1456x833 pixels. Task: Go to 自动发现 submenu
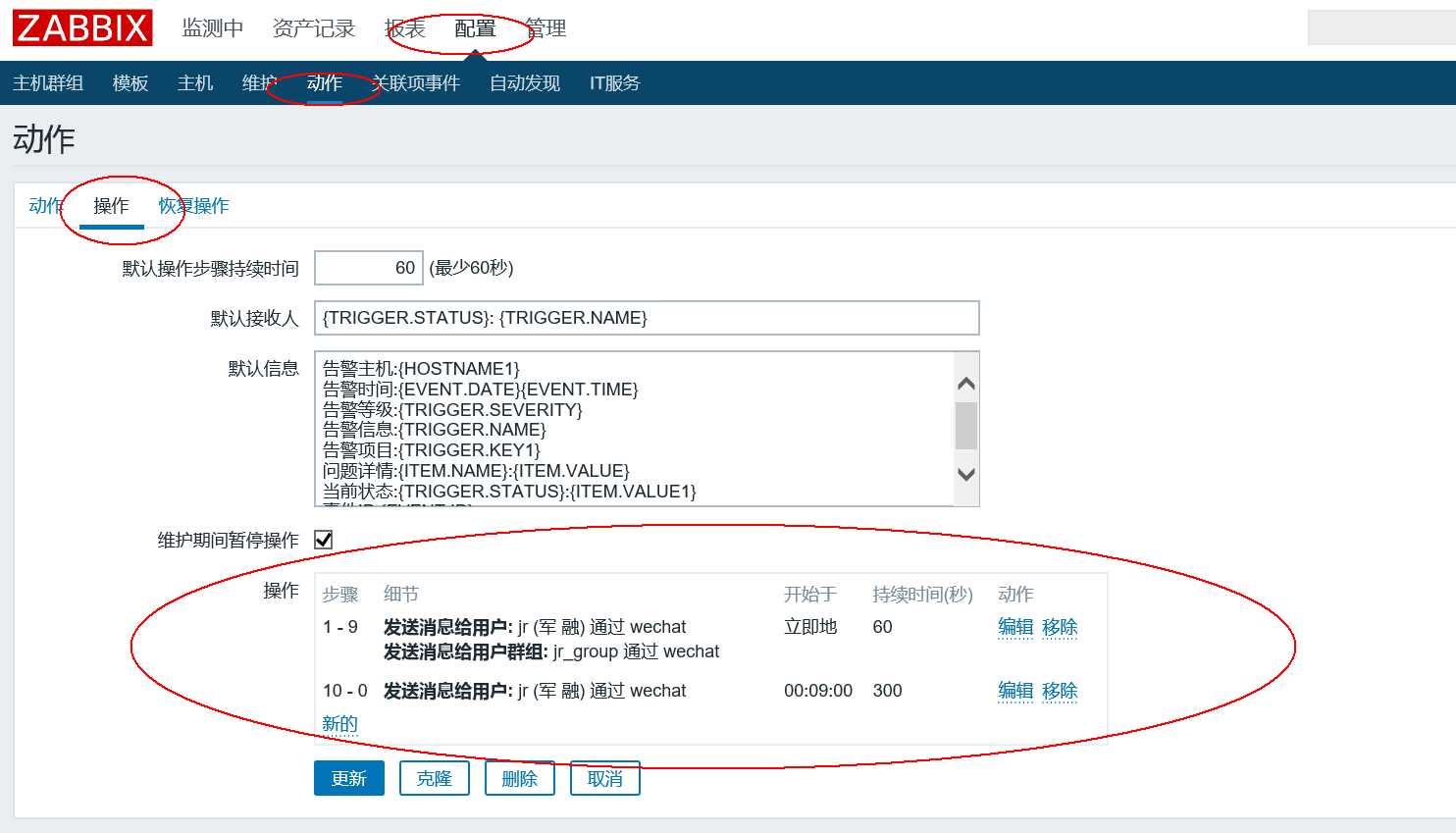point(525,83)
